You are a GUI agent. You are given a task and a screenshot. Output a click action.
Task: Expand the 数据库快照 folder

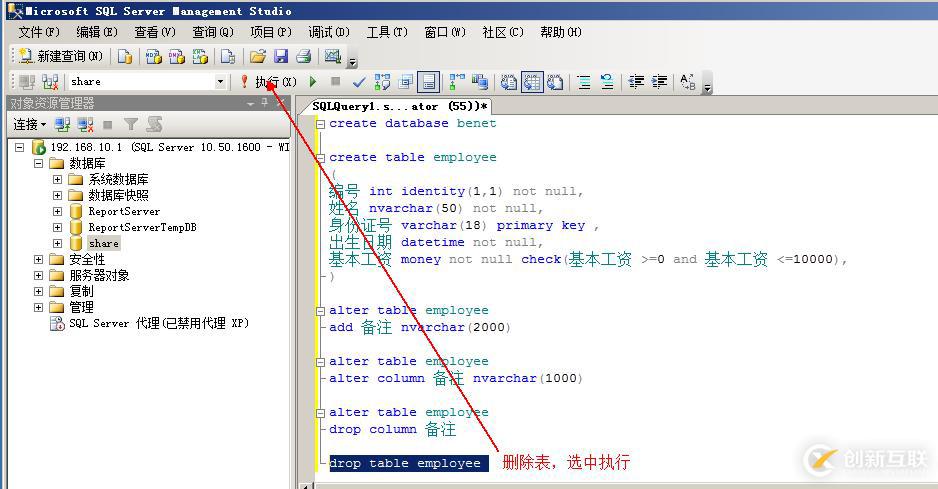point(57,195)
